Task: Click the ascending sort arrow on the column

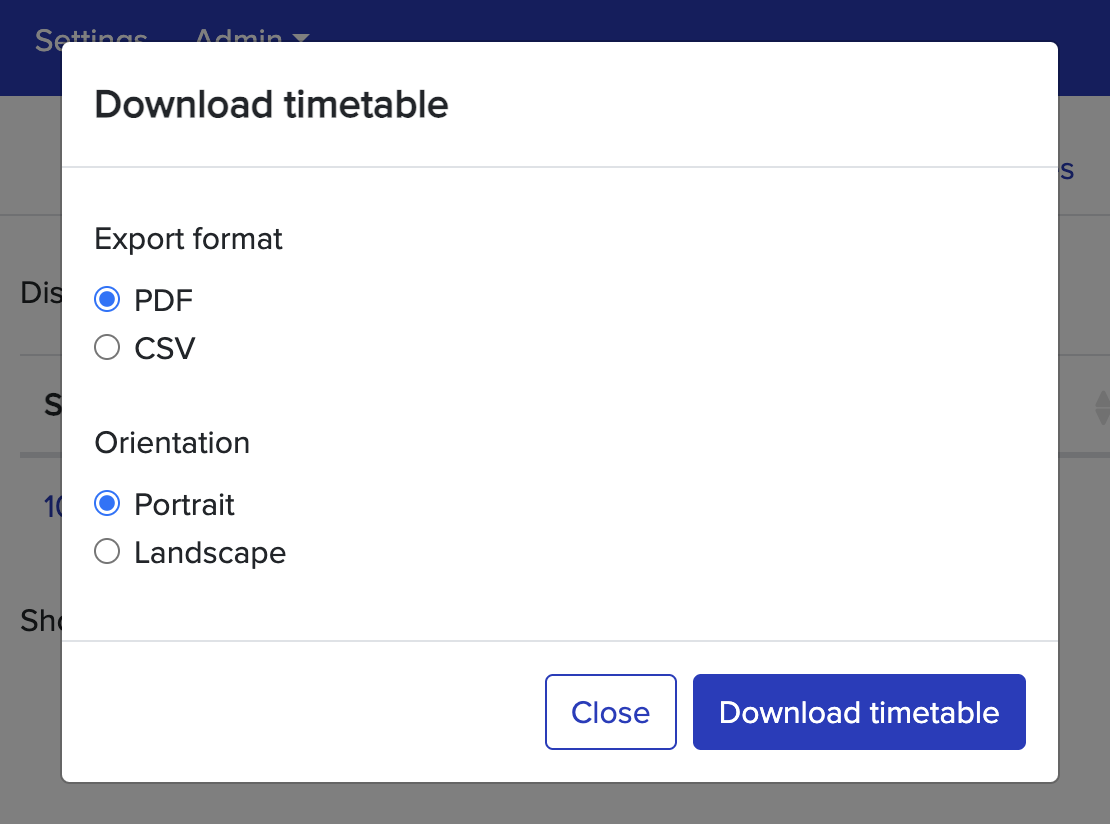Action: tap(1101, 399)
